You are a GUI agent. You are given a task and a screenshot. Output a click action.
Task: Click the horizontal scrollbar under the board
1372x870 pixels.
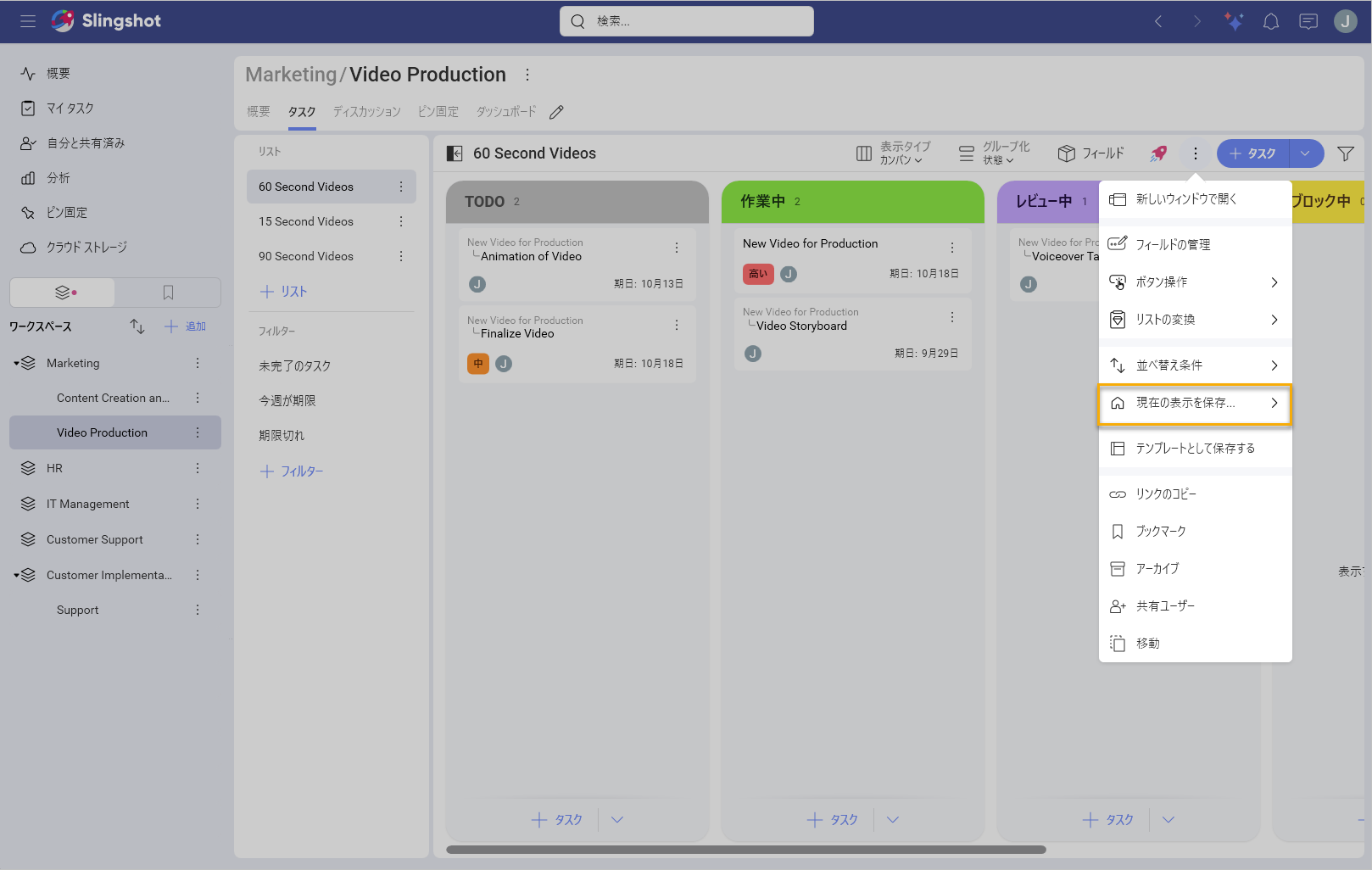point(745,850)
